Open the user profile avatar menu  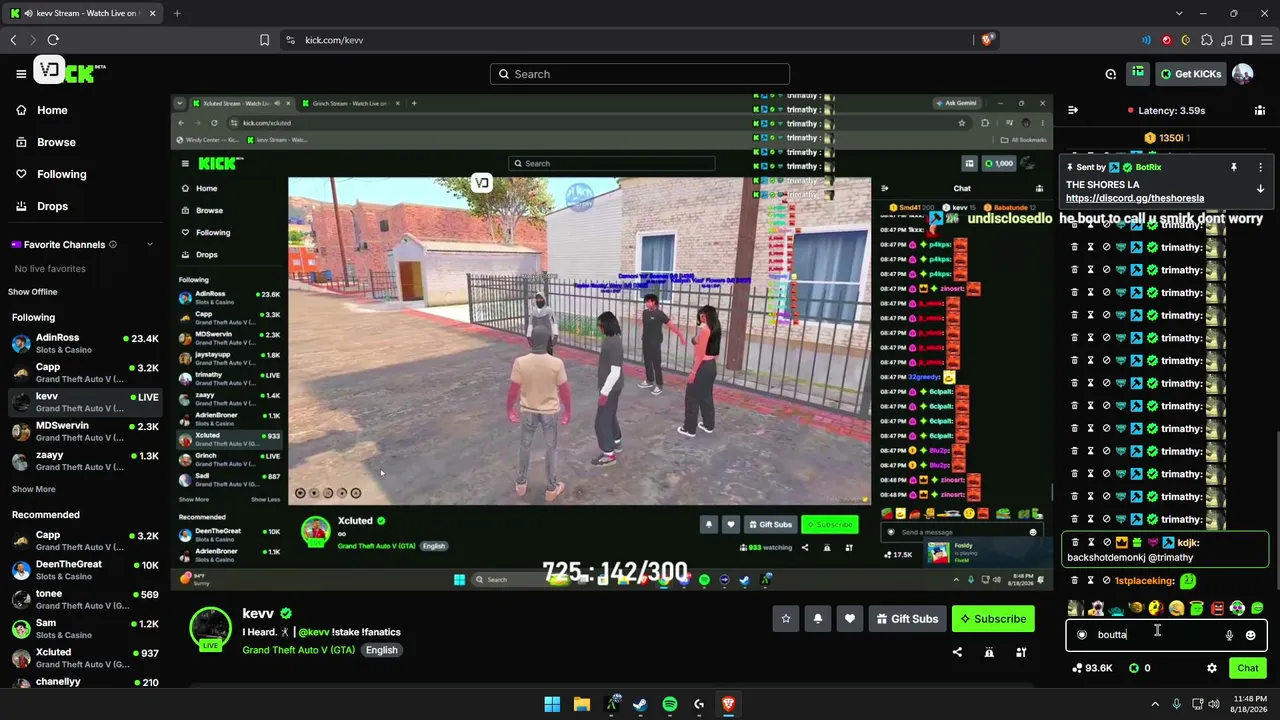point(1242,74)
